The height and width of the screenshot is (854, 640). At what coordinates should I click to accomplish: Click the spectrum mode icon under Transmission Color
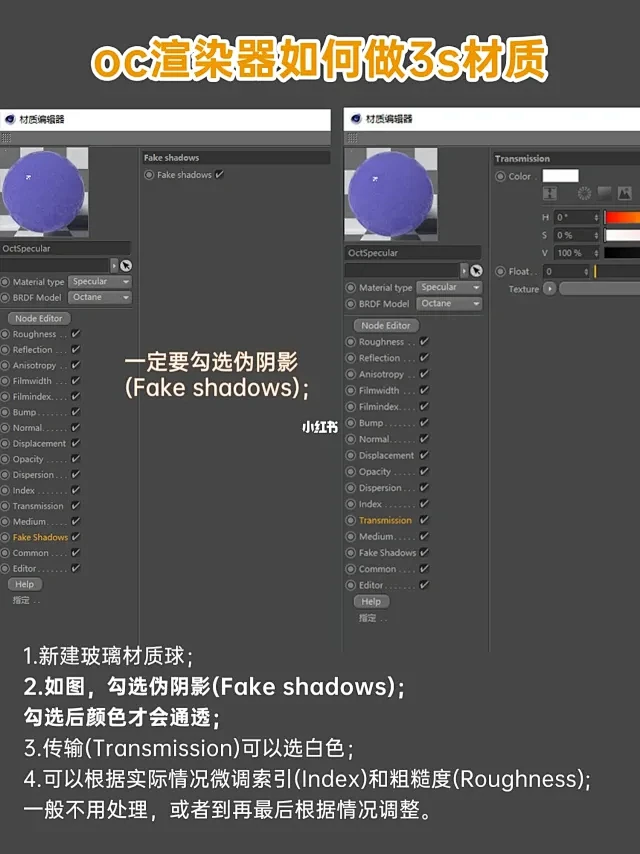(x=605, y=193)
